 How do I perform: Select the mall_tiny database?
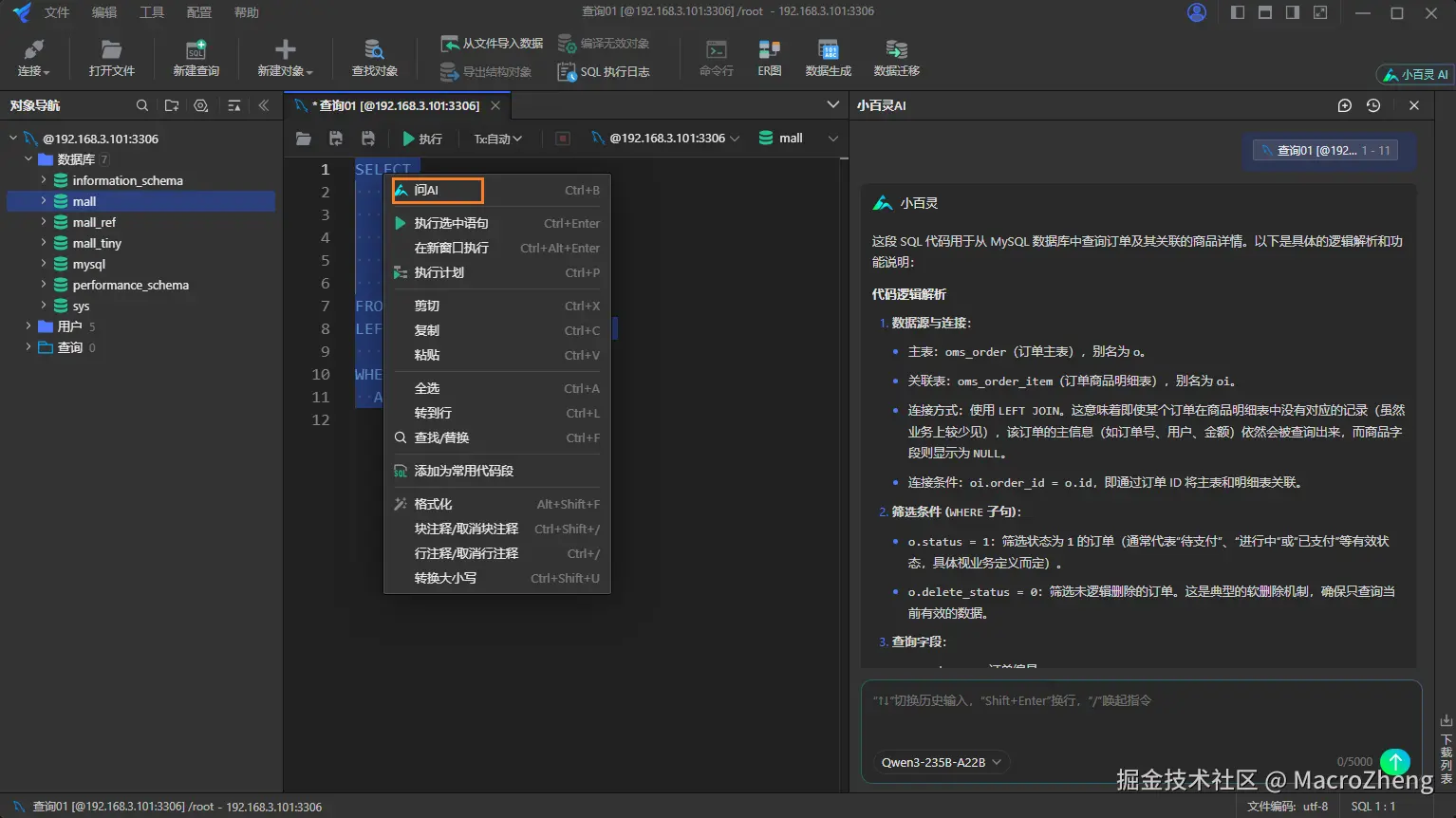click(x=97, y=243)
